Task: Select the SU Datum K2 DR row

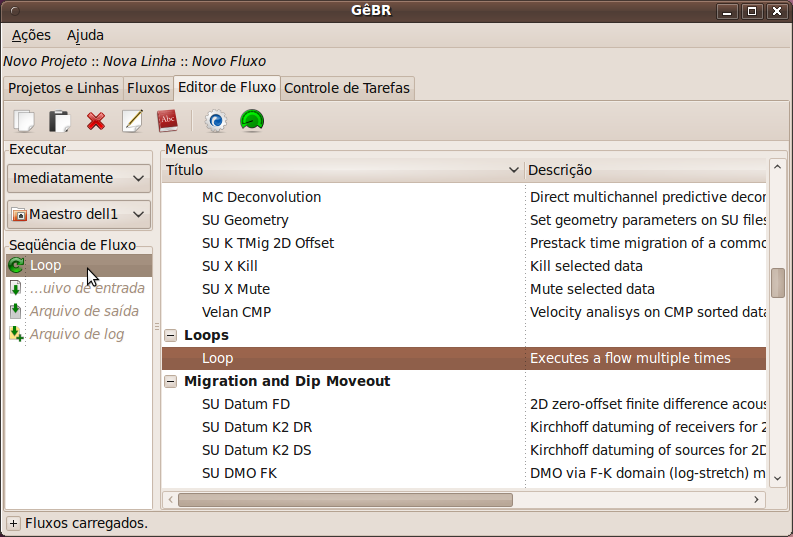Action: point(464,427)
